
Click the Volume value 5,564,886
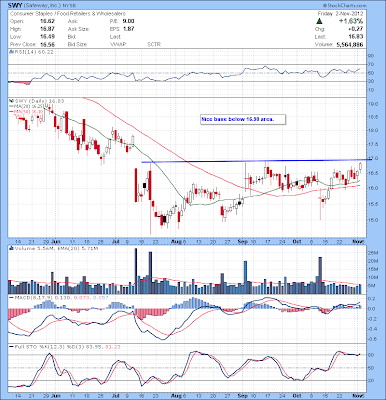[x=350, y=44]
